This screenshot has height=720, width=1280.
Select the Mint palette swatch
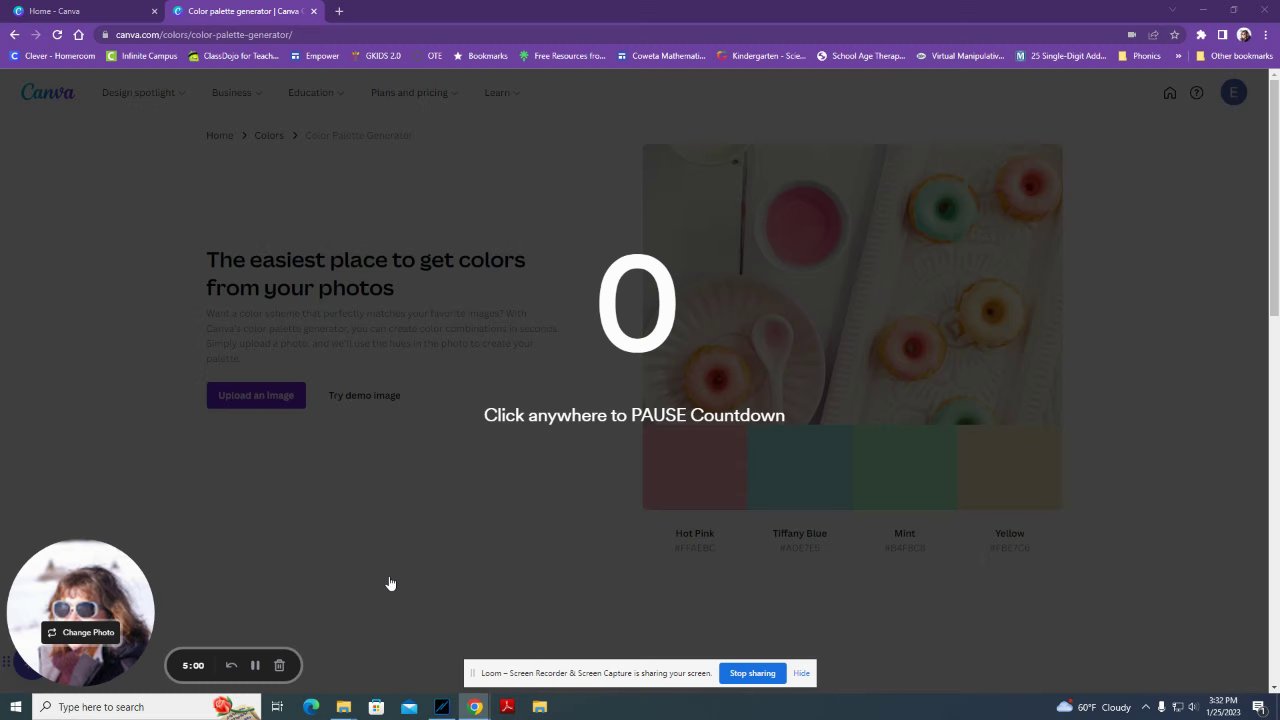point(905,467)
